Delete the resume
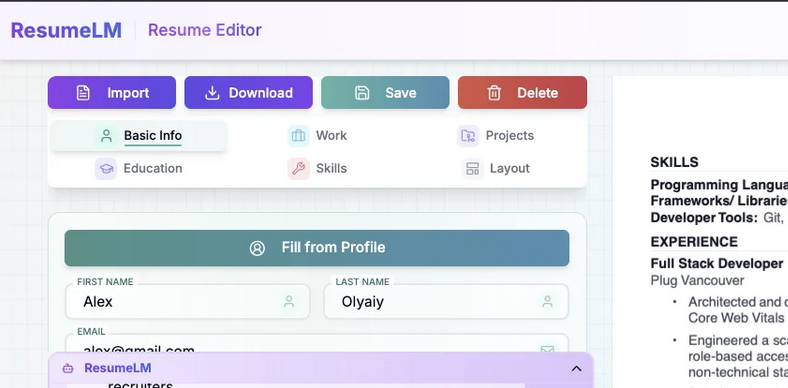Image resolution: width=788 pixels, height=388 pixels. (x=522, y=92)
